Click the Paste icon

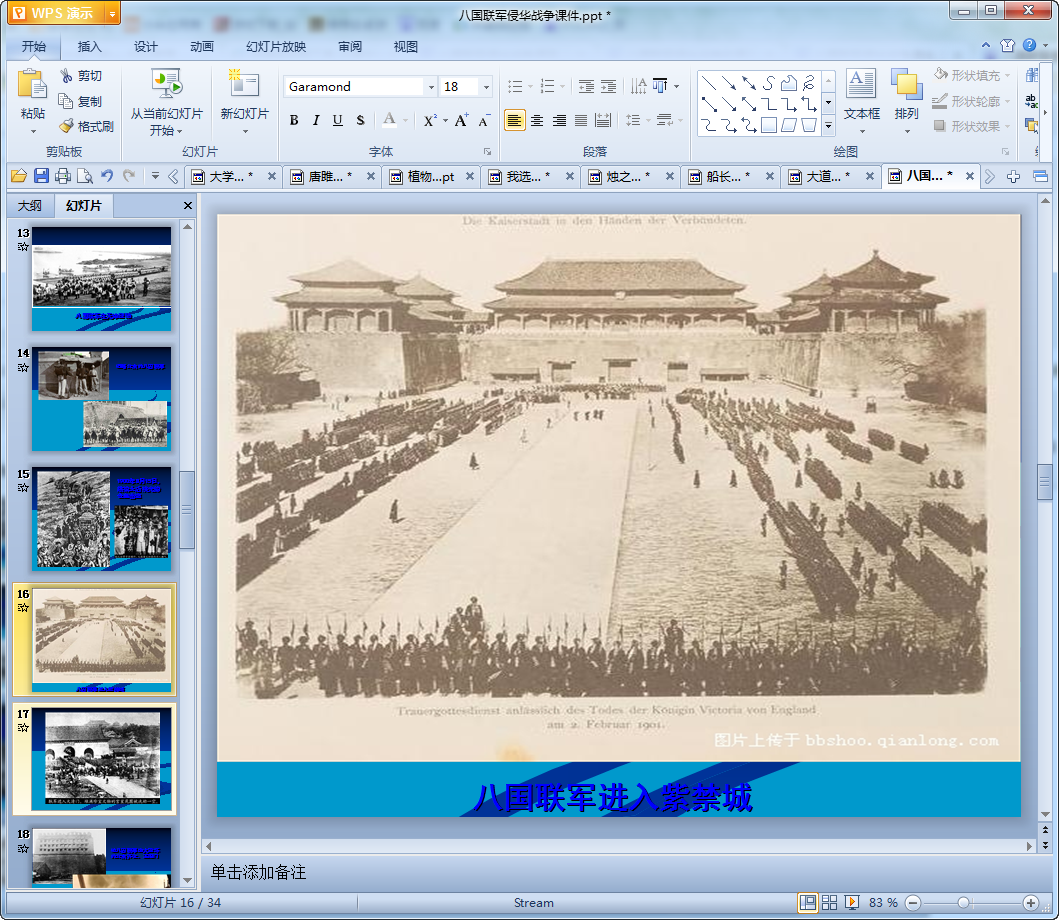(x=32, y=85)
